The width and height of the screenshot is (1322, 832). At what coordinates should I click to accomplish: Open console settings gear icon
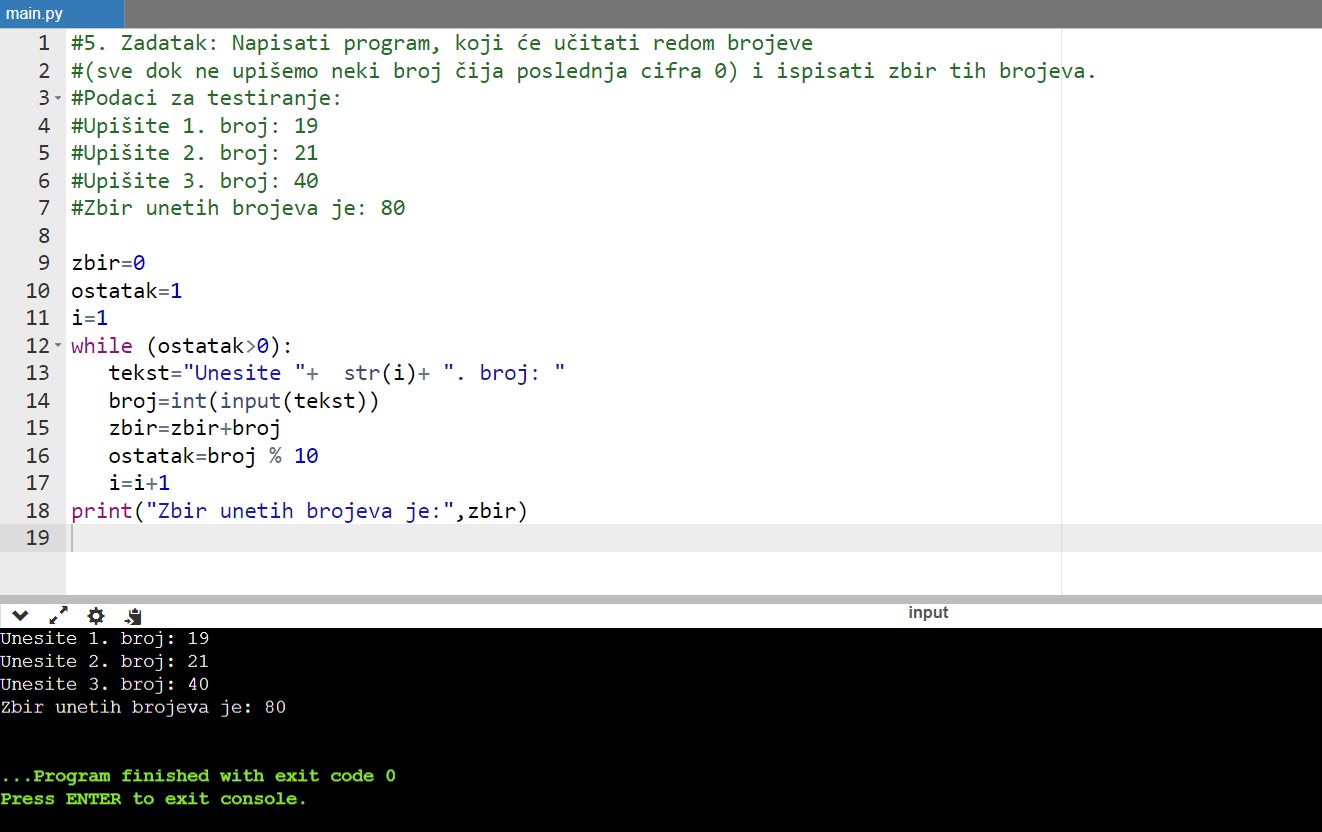96,616
